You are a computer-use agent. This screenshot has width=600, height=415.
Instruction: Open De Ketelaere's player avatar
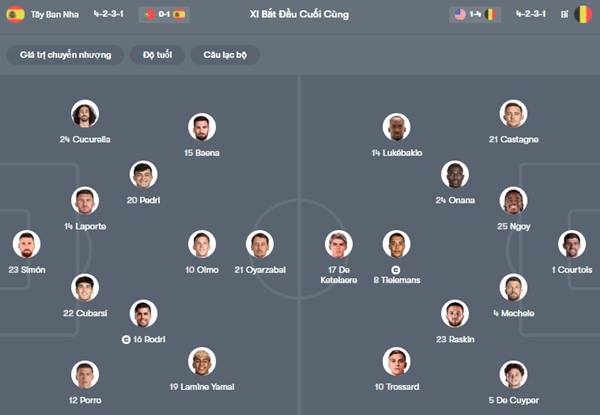click(339, 244)
